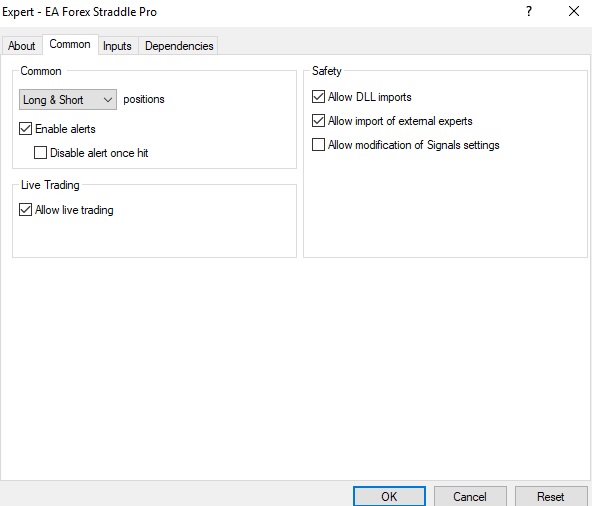
Task: Click the question mark help icon
Action: [529, 11]
